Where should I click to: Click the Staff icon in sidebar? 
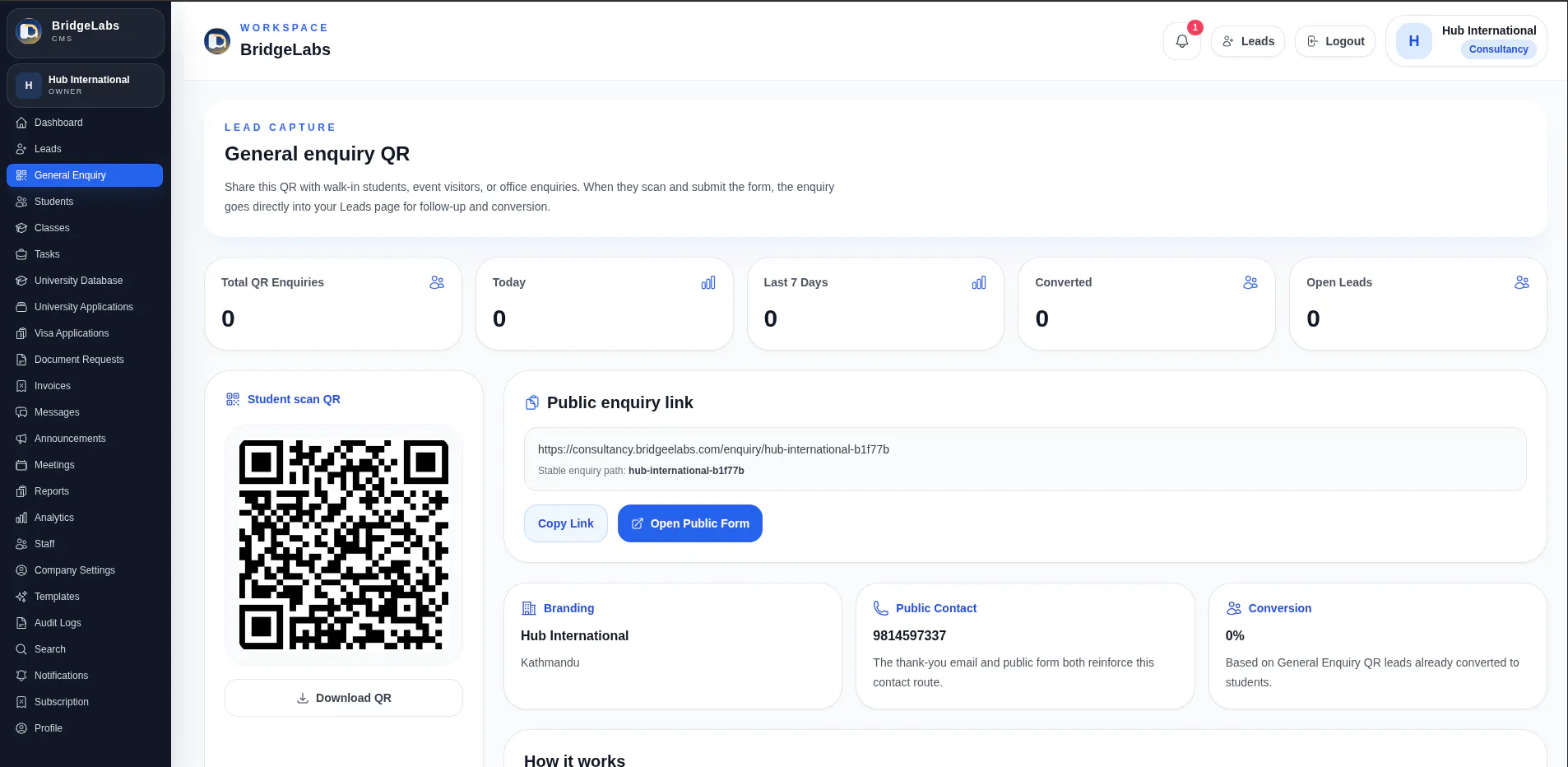pos(21,544)
